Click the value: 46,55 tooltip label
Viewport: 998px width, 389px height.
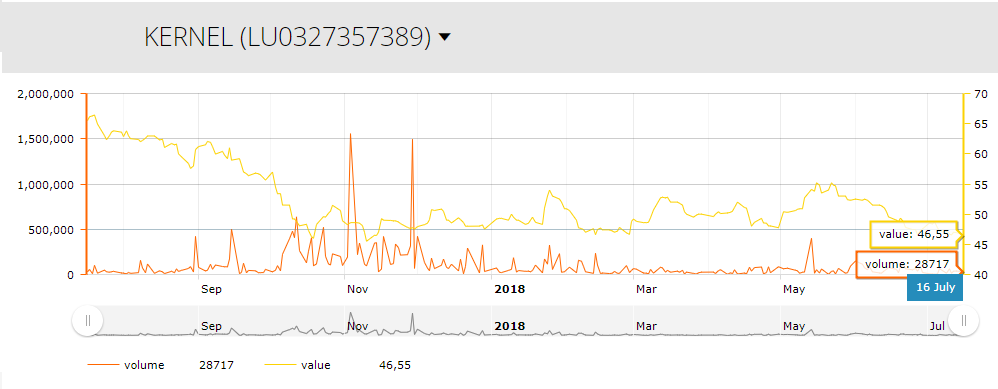click(x=914, y=234)
